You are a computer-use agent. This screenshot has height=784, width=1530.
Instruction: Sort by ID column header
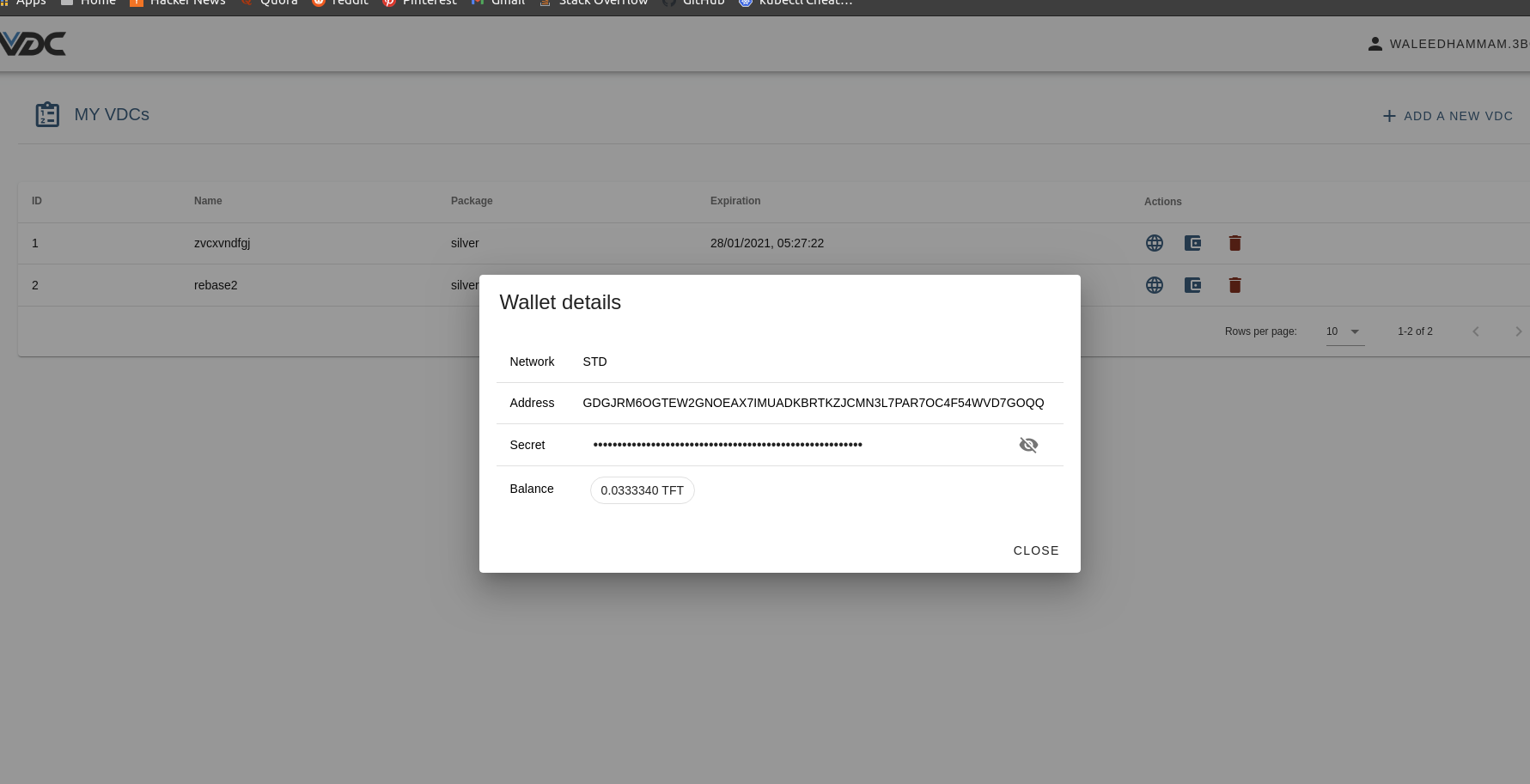pos(37,201)
